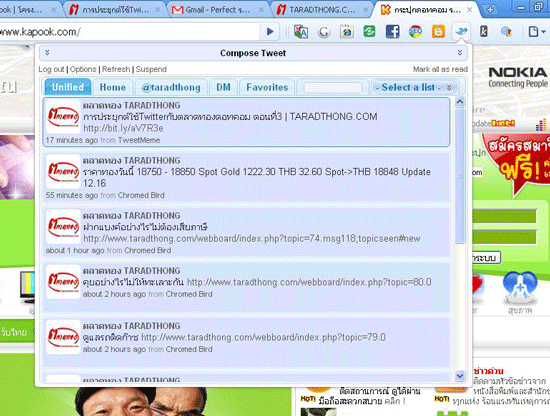The width and height of the screenshot is (550, 416).
Task: Click the blank search tab field
Action: 333,87
